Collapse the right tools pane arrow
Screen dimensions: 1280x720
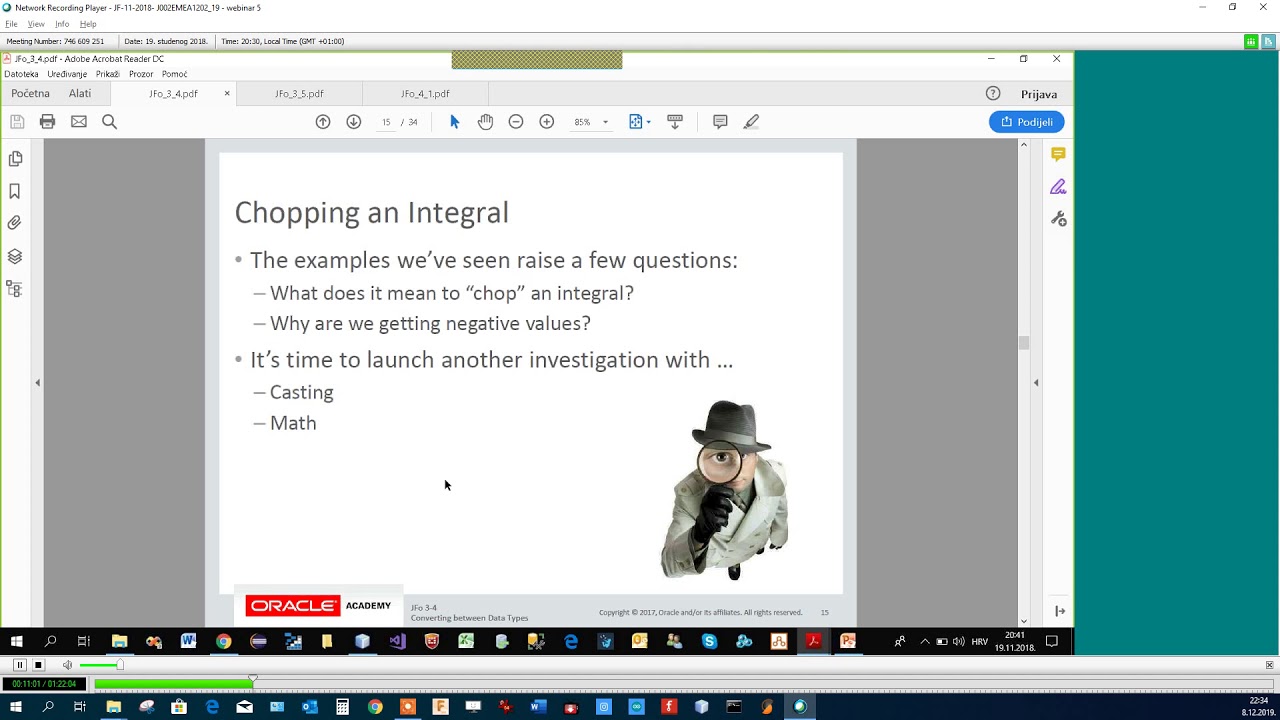click(1036, 382)
